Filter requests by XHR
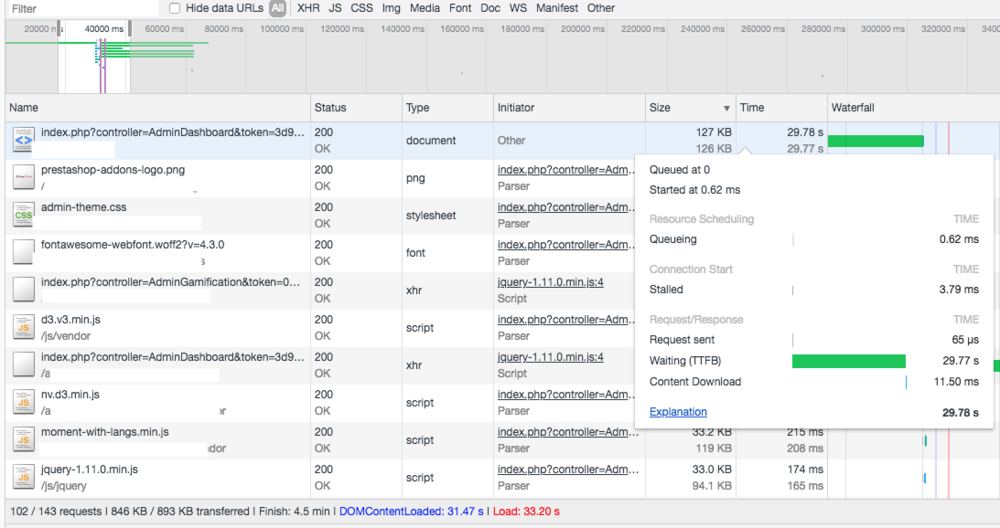This screenshot has width=1000, height=528. tap(309, 8)
